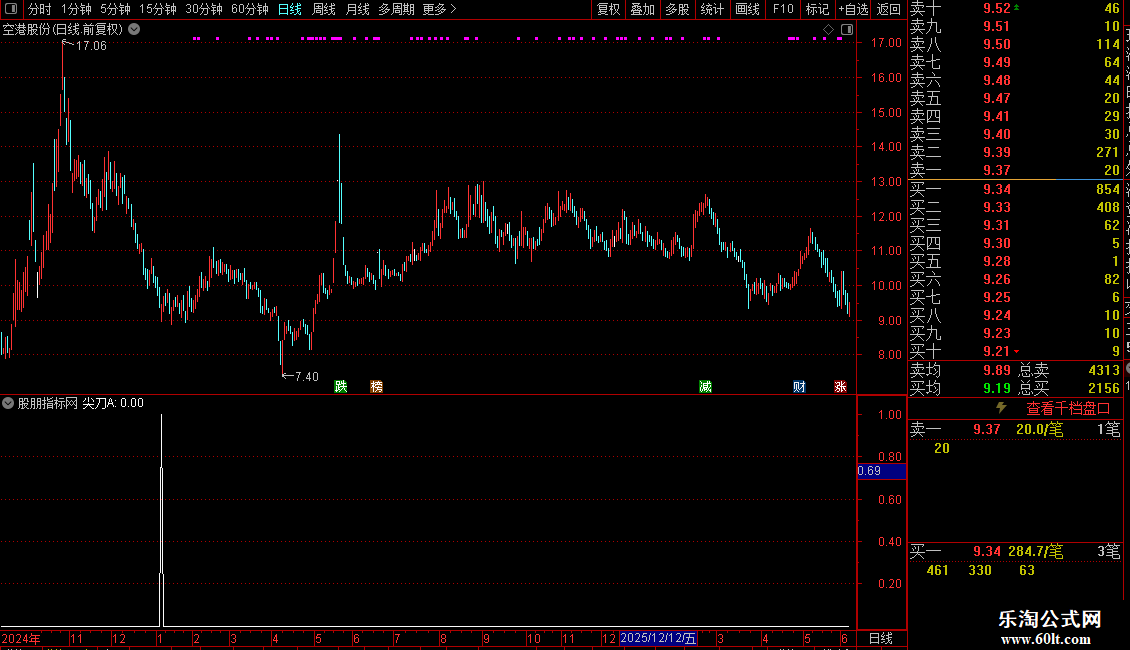Click the 7.40 low price label

click(x=306, y=376)
